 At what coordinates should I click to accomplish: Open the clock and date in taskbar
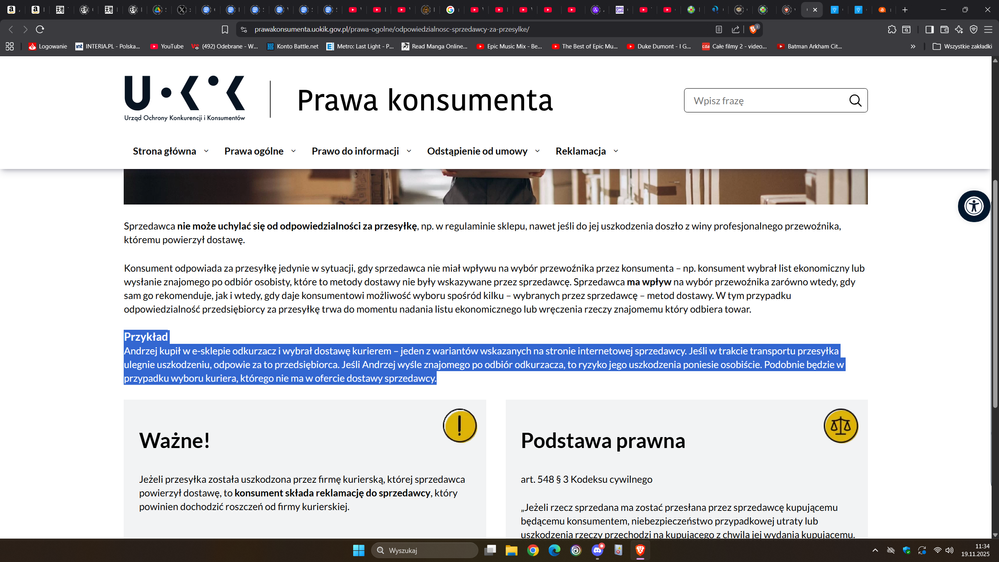(975, 551)
